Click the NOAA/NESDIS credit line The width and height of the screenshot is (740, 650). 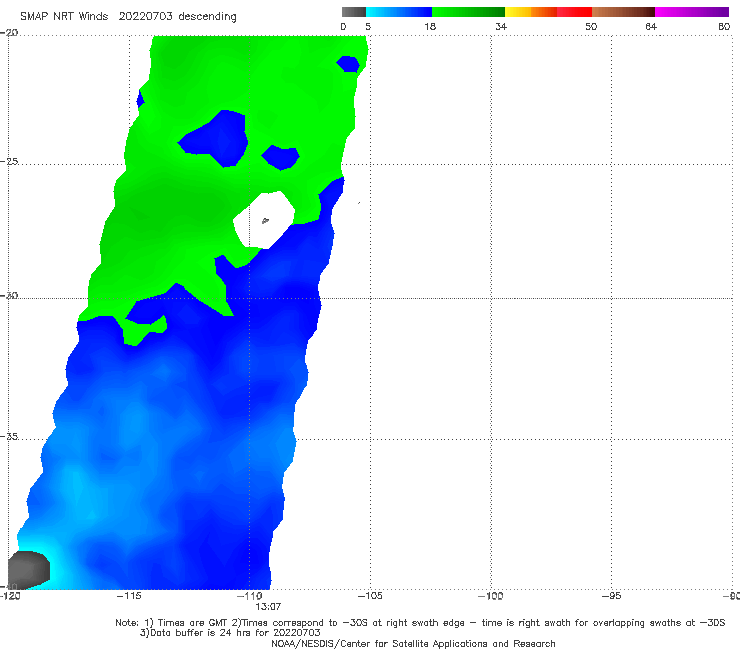[413, 644]
